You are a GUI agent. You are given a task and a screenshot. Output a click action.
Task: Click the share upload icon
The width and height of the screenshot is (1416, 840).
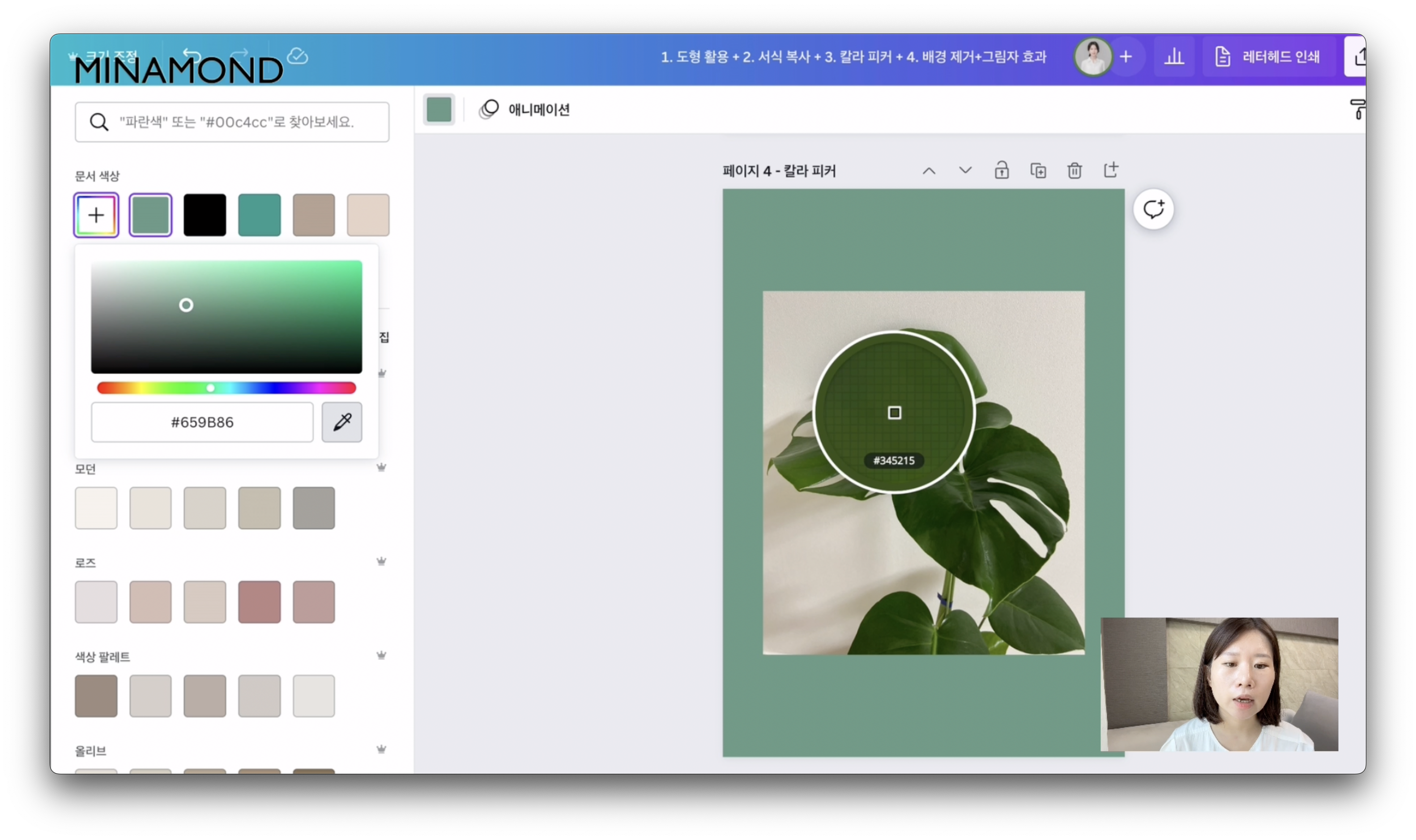(1358, 57)
